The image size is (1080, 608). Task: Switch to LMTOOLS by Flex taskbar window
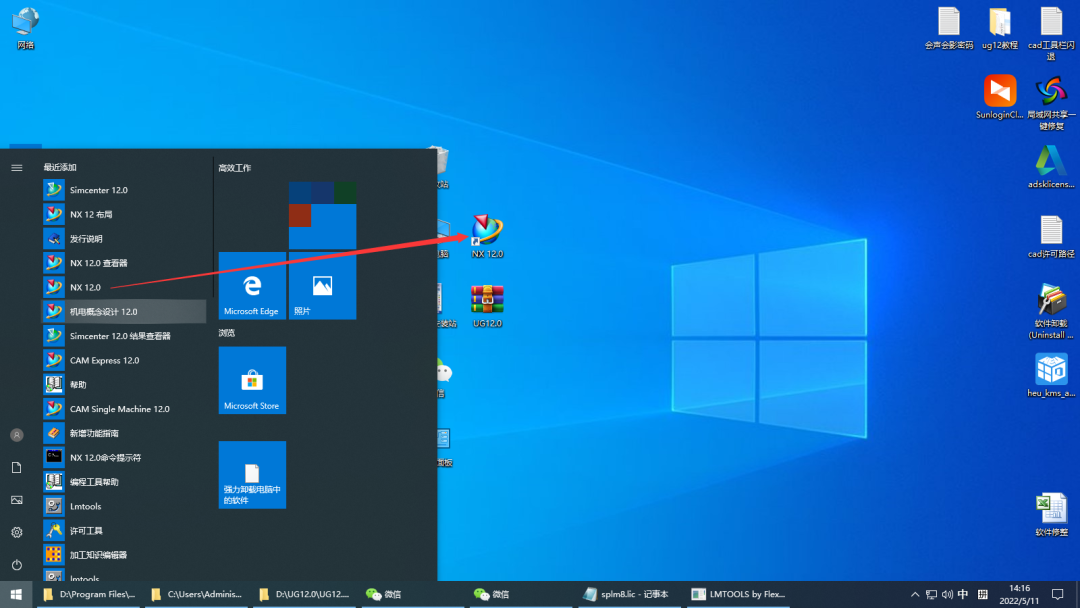(738, 594)
